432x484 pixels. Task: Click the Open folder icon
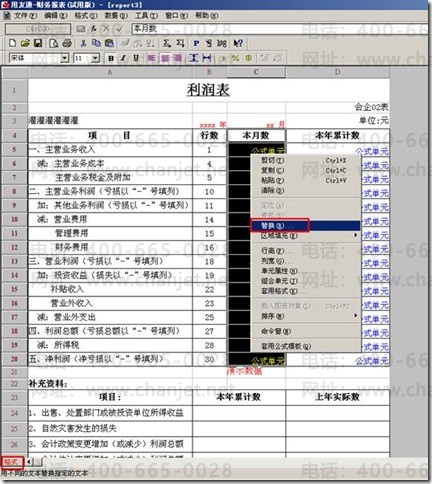[25, 43]
